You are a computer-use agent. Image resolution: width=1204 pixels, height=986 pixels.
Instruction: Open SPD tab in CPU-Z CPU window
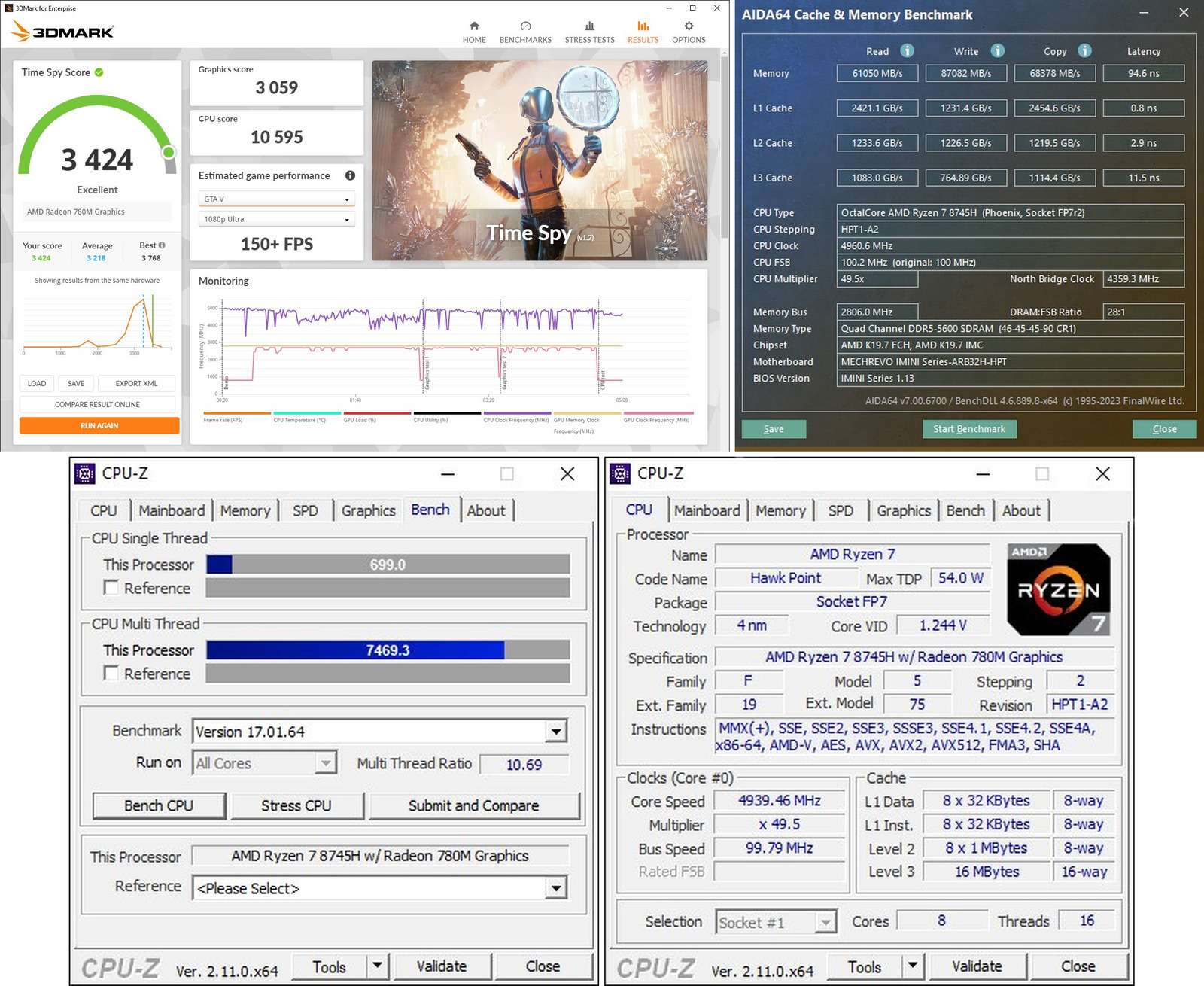point(841,510)
